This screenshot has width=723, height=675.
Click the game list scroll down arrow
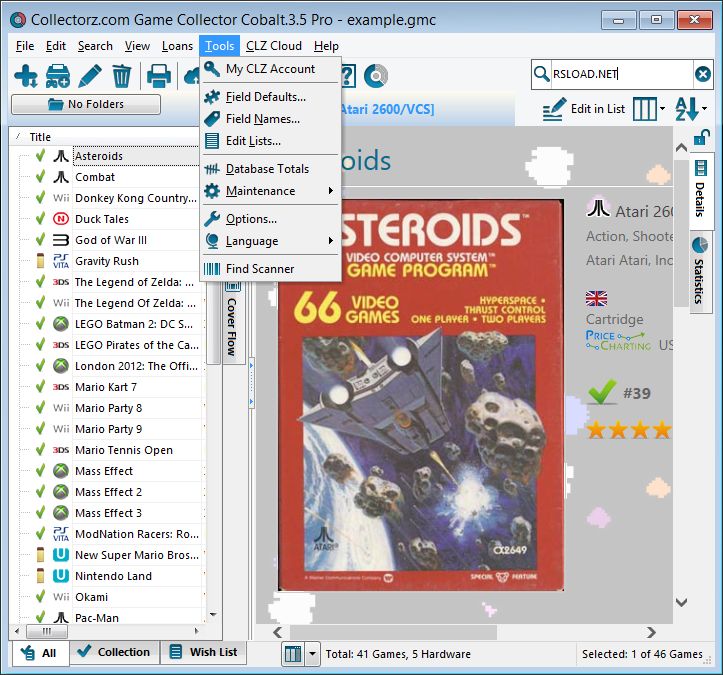213,615
